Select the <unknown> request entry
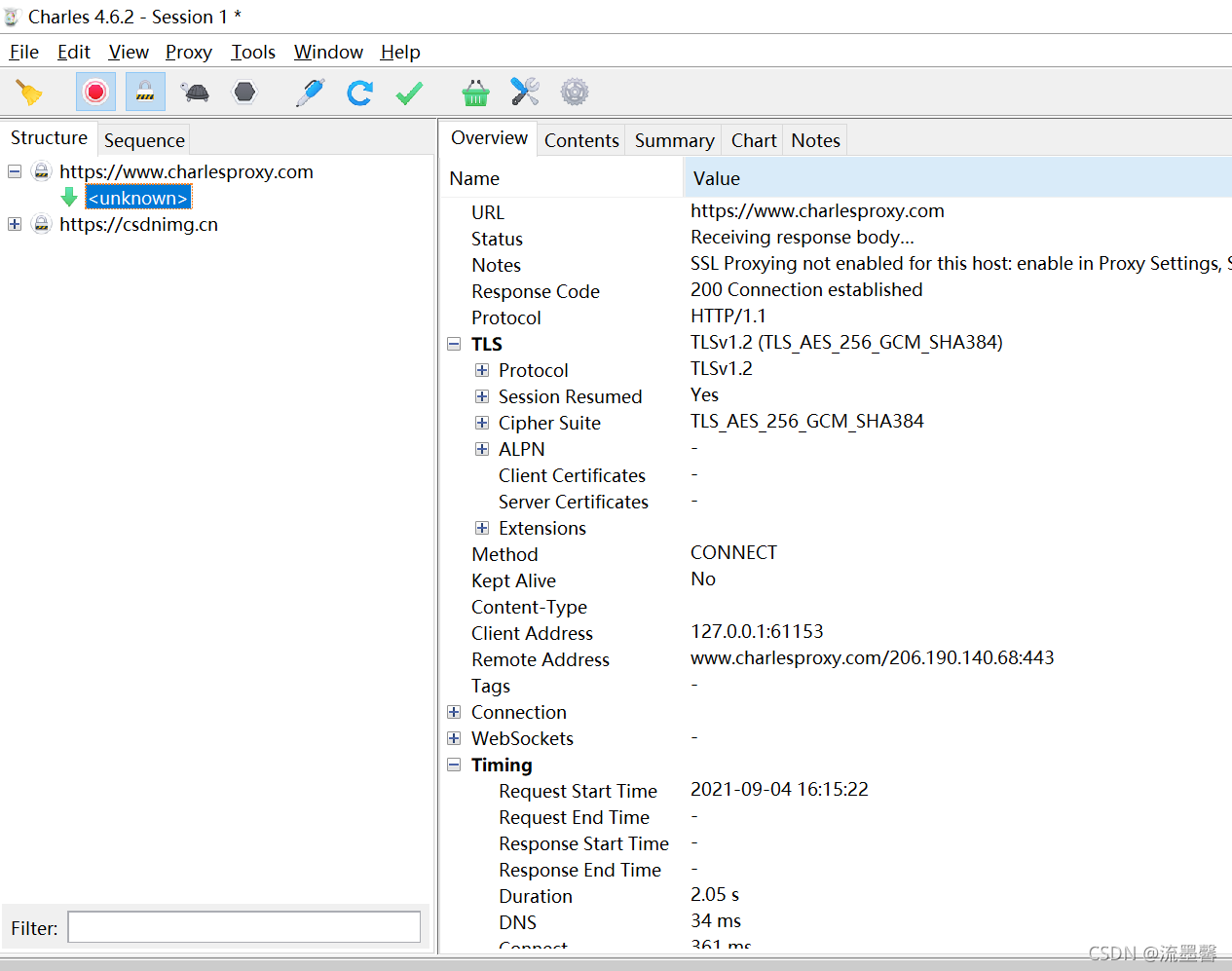 tap(138, 198)
